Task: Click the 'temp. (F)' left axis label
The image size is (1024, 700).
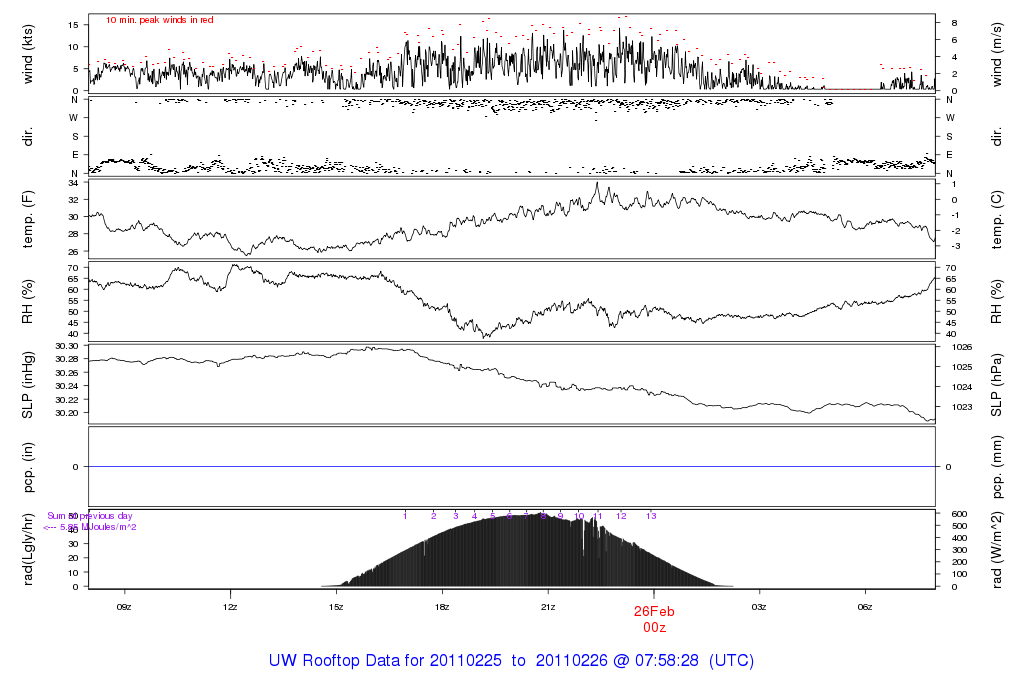Action: 29,217
